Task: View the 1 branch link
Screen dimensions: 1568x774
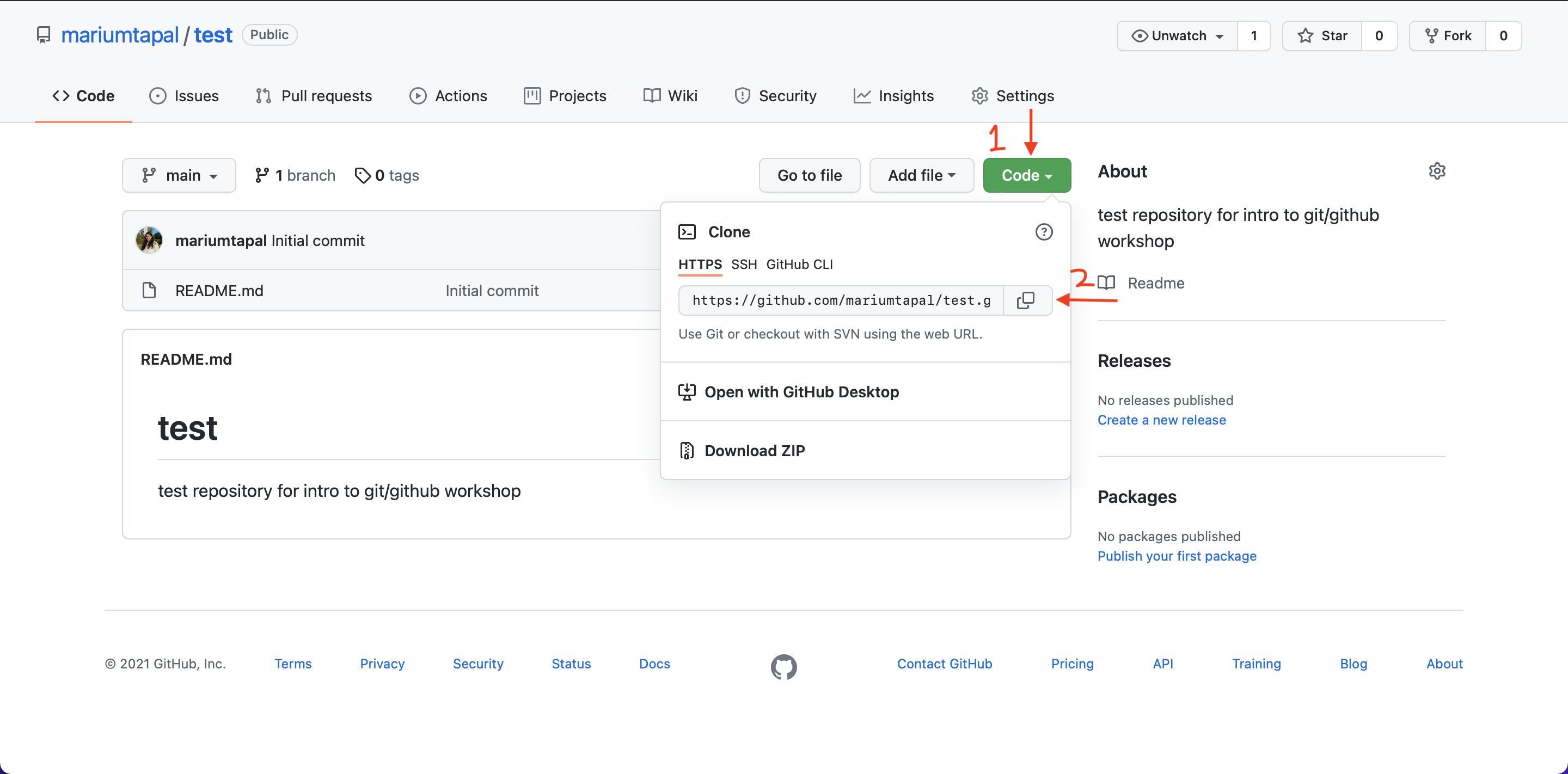Action: pos(295,175)
